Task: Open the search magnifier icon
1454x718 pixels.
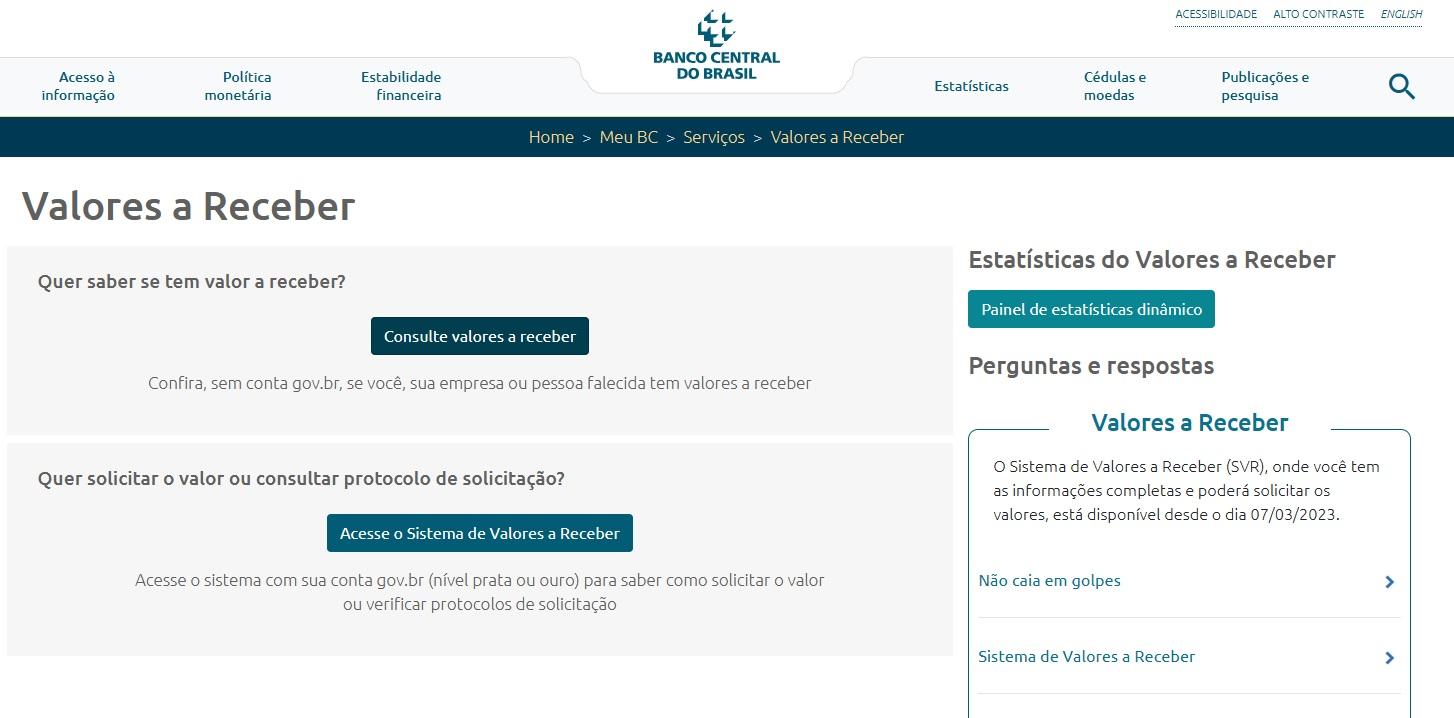Action: (x=1401, y=87)
